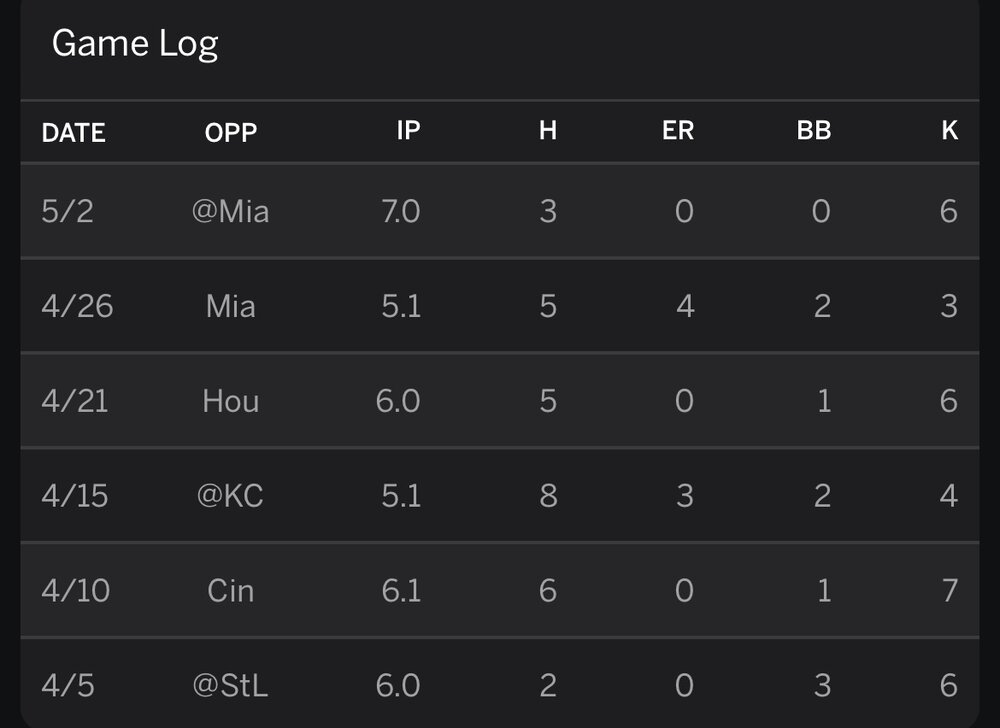Sort by the IP column header
This screenshot has width=1000, height=728.
coord(408,130)
